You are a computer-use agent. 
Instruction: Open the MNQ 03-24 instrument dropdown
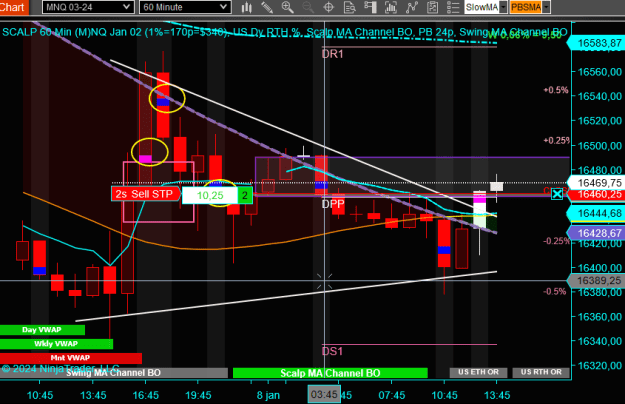pos(88,7)
